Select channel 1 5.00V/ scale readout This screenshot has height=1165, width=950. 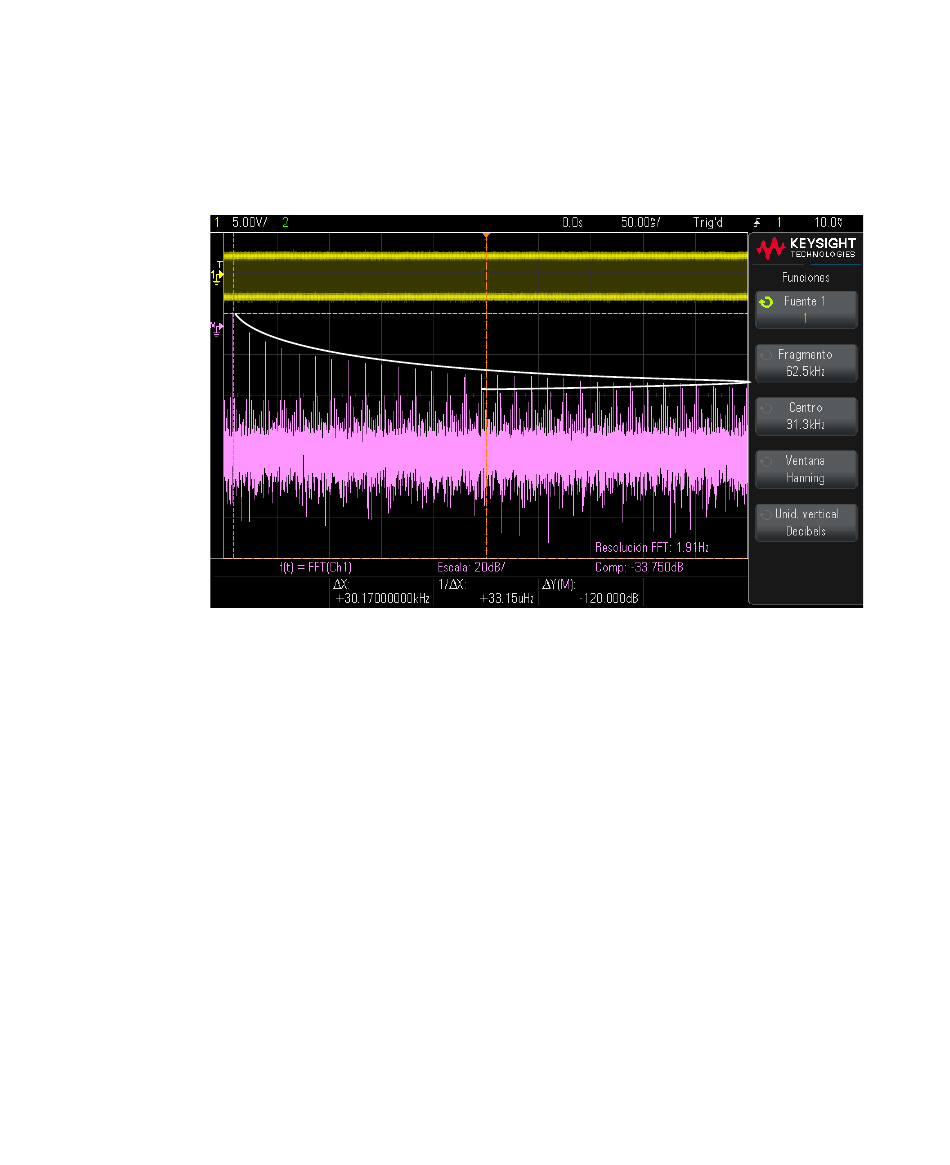(250, 222)
